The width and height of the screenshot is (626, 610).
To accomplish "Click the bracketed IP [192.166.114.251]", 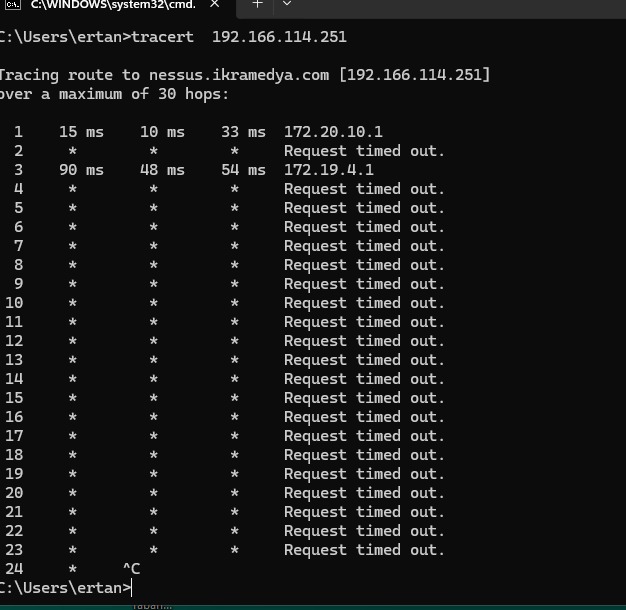I will coord(414,75).
